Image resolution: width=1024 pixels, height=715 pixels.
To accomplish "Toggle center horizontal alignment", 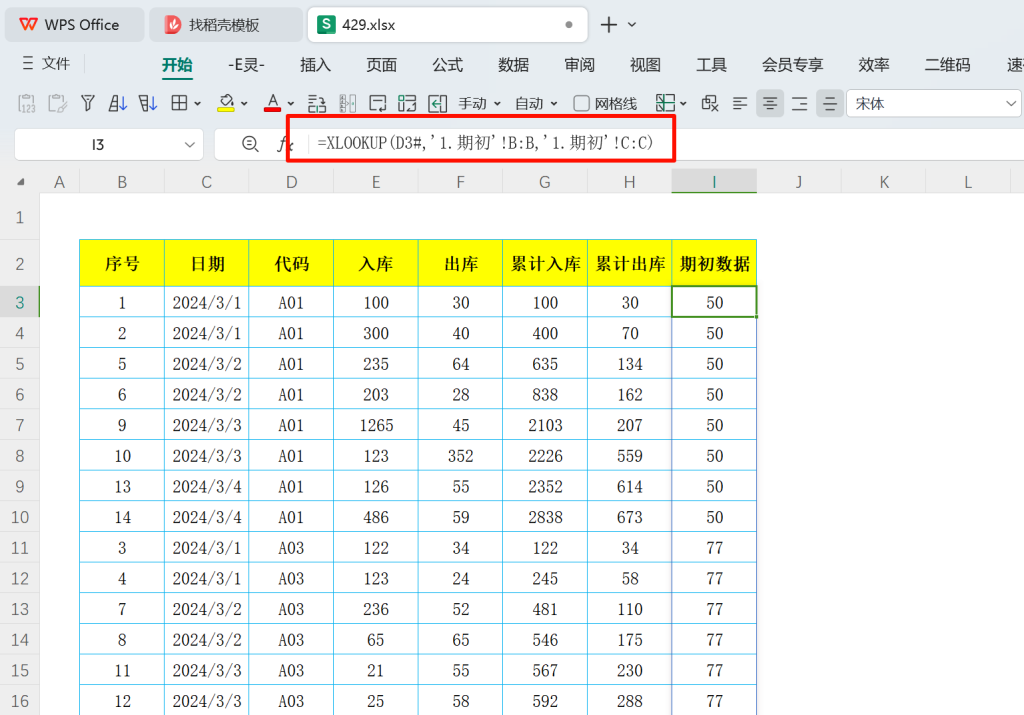I will click(770, 103).
